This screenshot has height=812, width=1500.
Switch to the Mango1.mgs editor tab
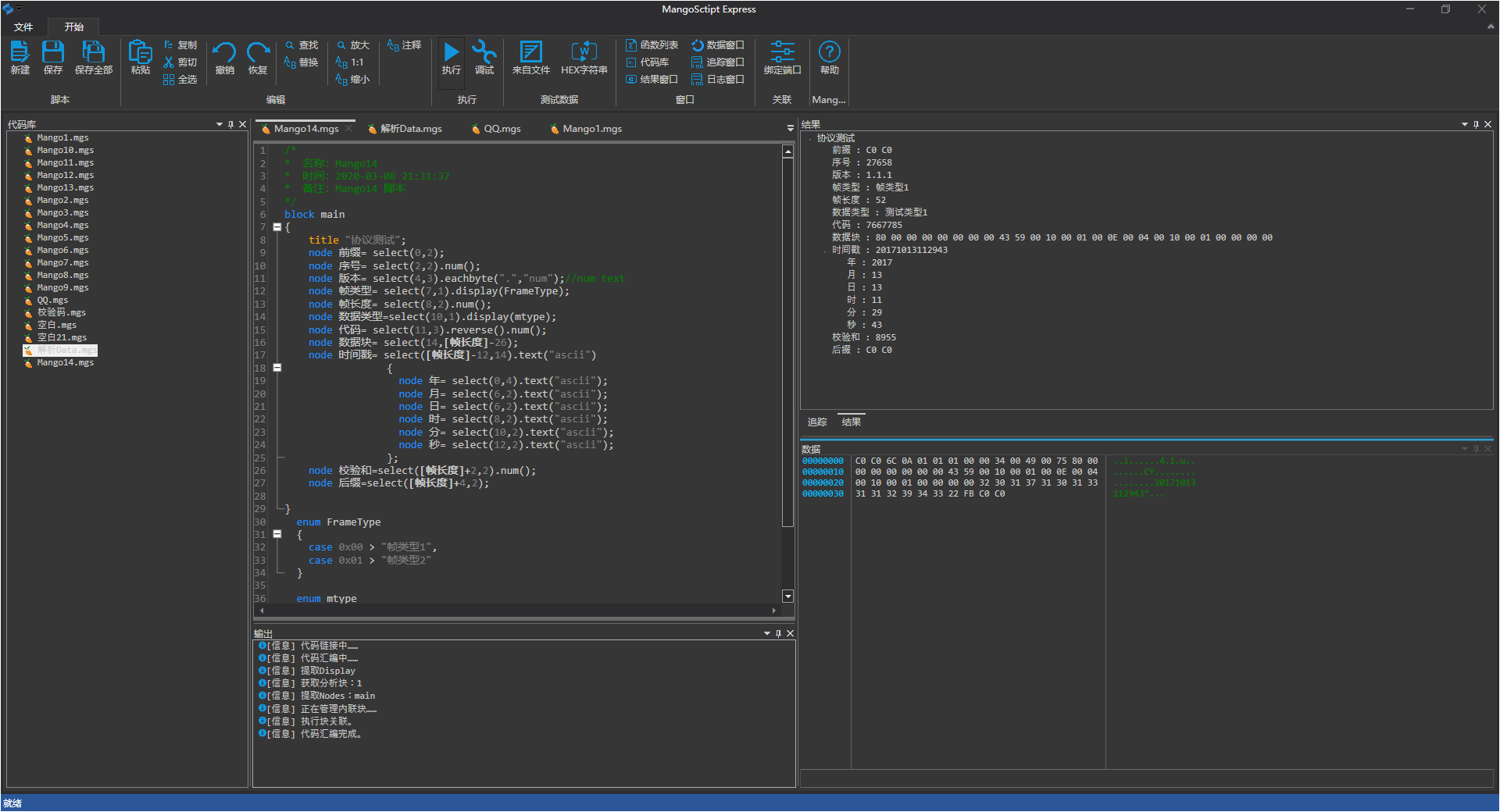[x=587, y=129]
